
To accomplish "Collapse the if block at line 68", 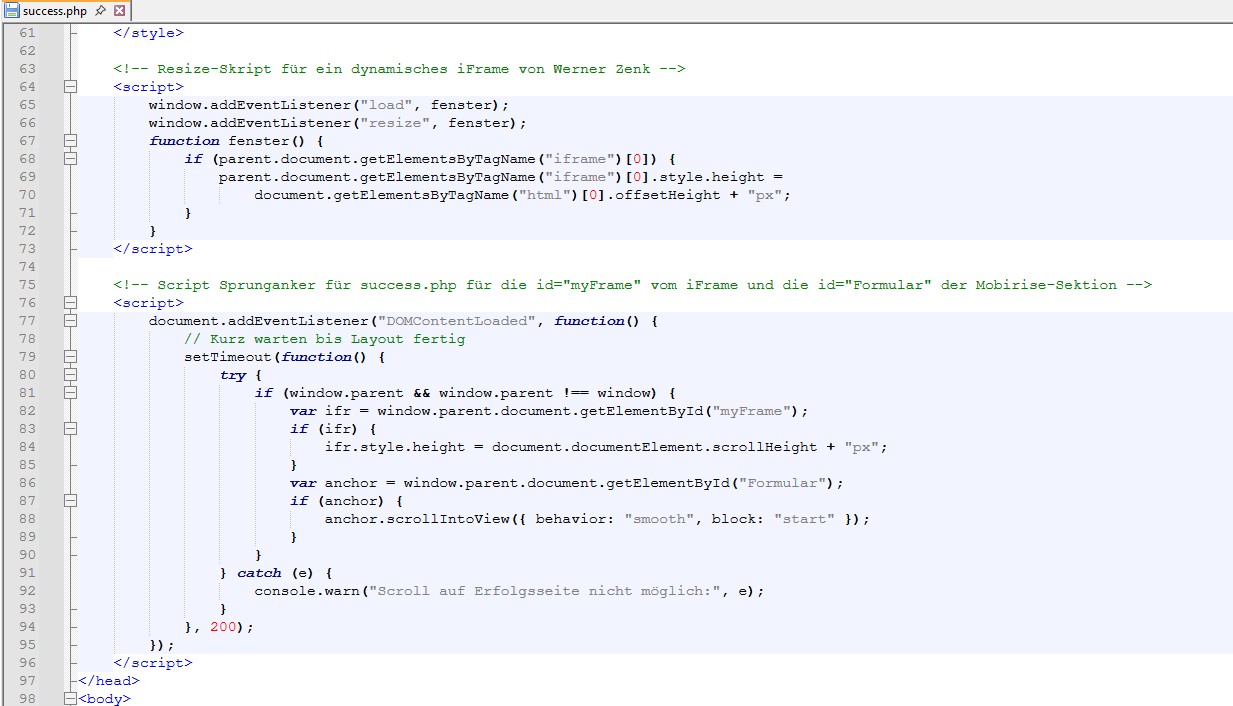I will point(71,159).
